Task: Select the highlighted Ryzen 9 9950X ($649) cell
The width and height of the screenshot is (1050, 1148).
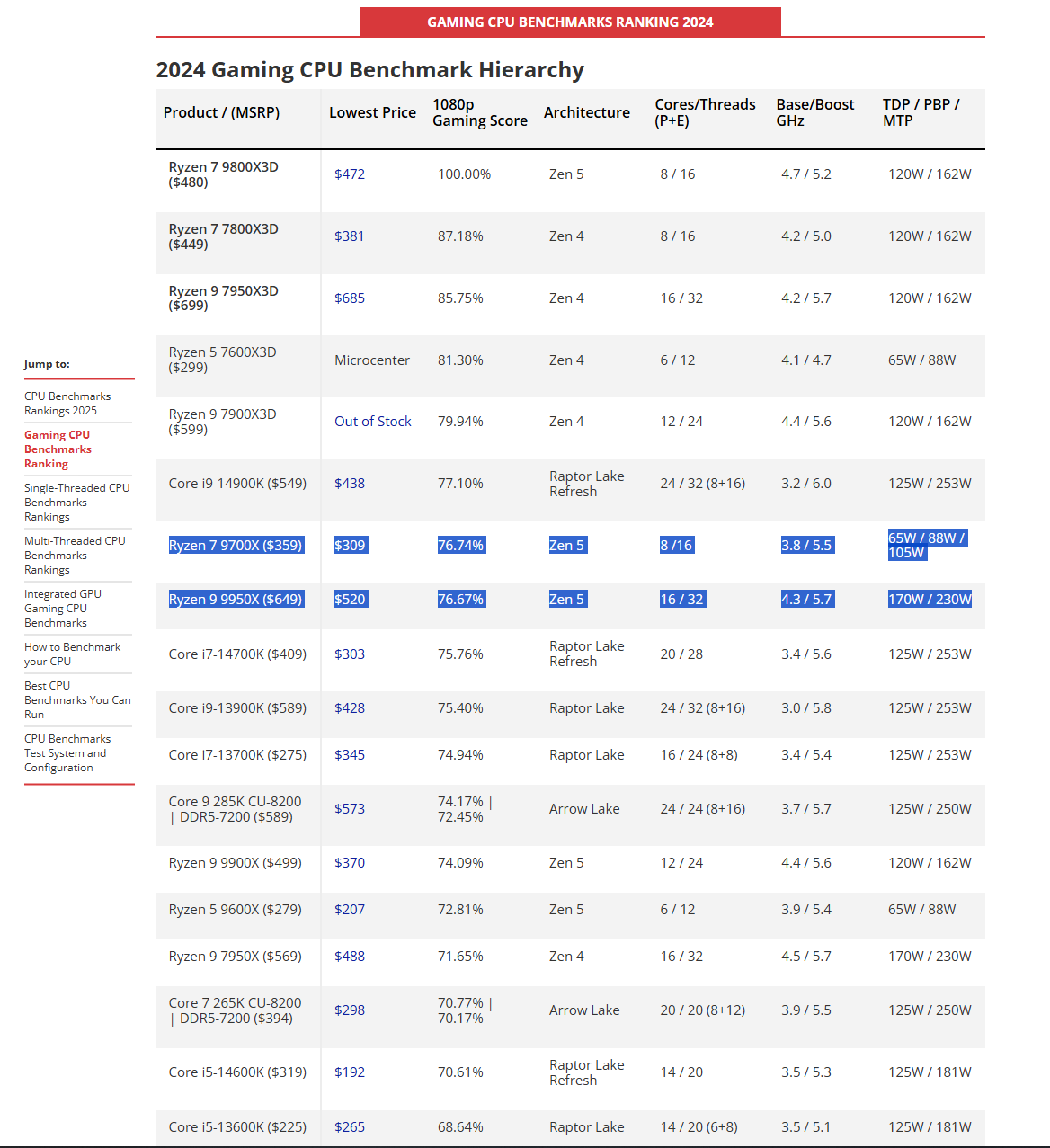Action: pyautogui.click(x=236, y=600)
